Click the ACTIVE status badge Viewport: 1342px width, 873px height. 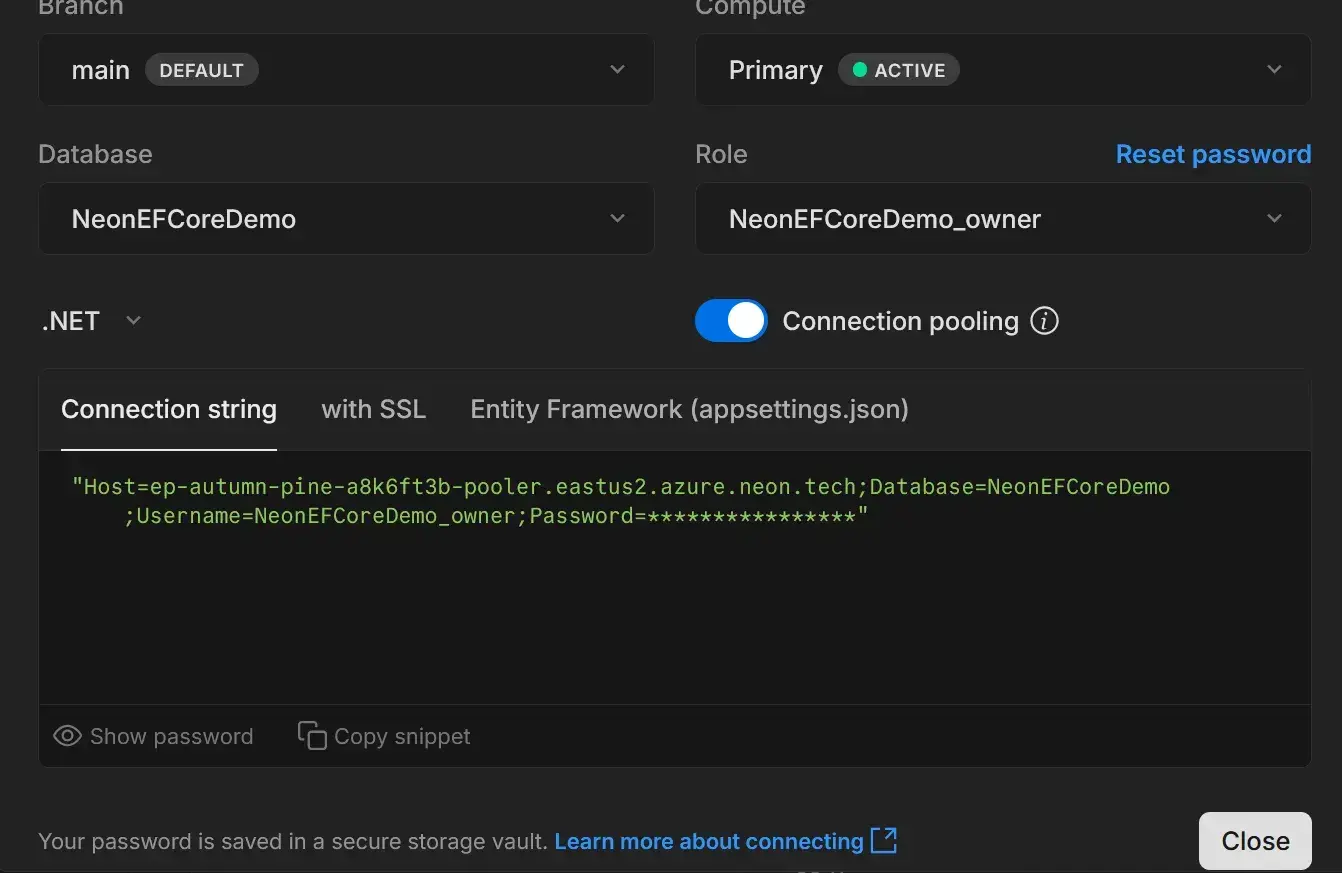click(898, 70)
